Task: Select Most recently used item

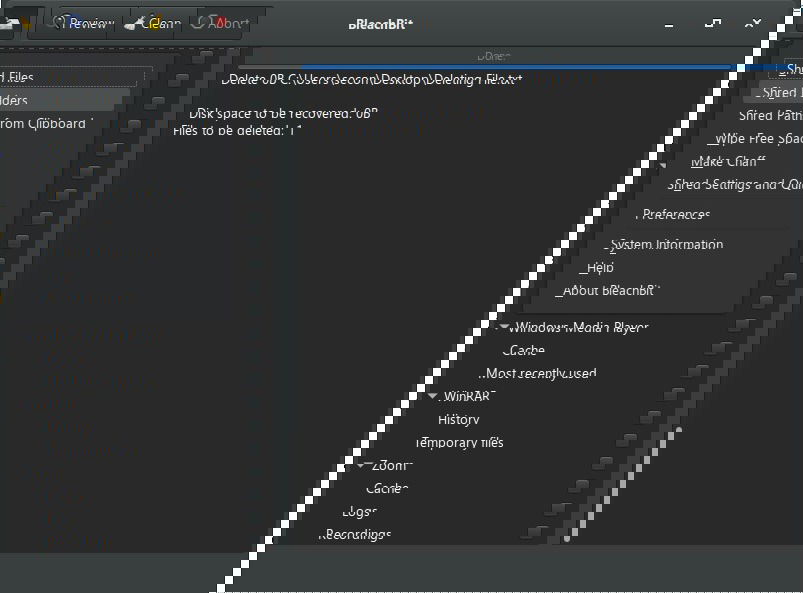Action: [538, 373]
